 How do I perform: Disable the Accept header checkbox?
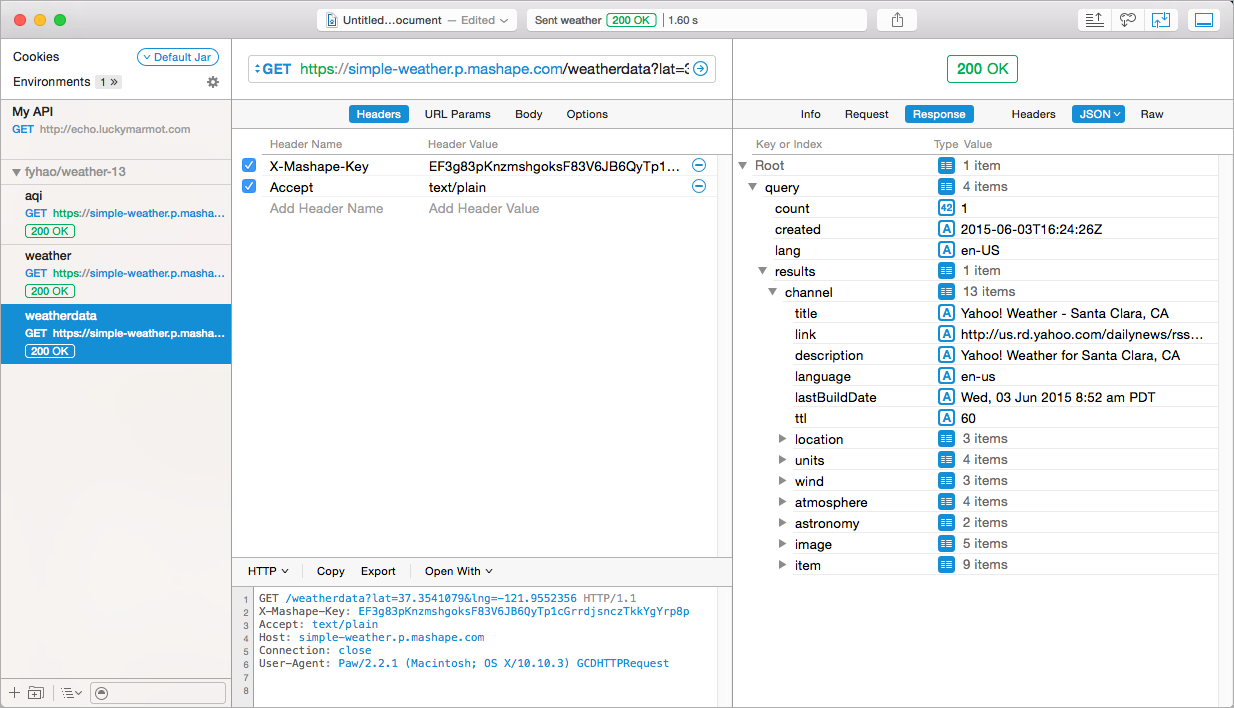click(x=249, y=187)
